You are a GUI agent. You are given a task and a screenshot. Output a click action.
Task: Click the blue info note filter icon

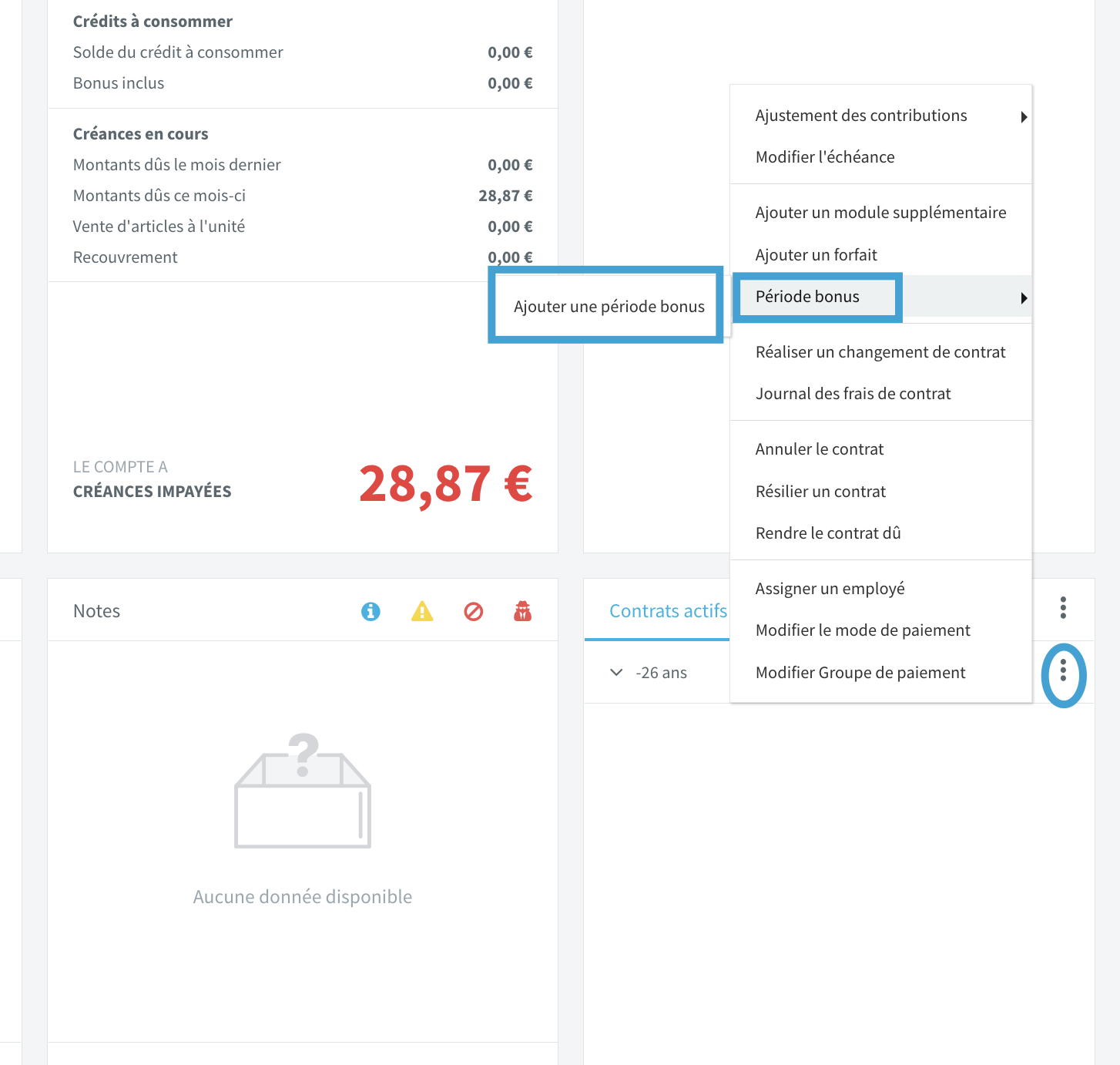tap(371, 611)
